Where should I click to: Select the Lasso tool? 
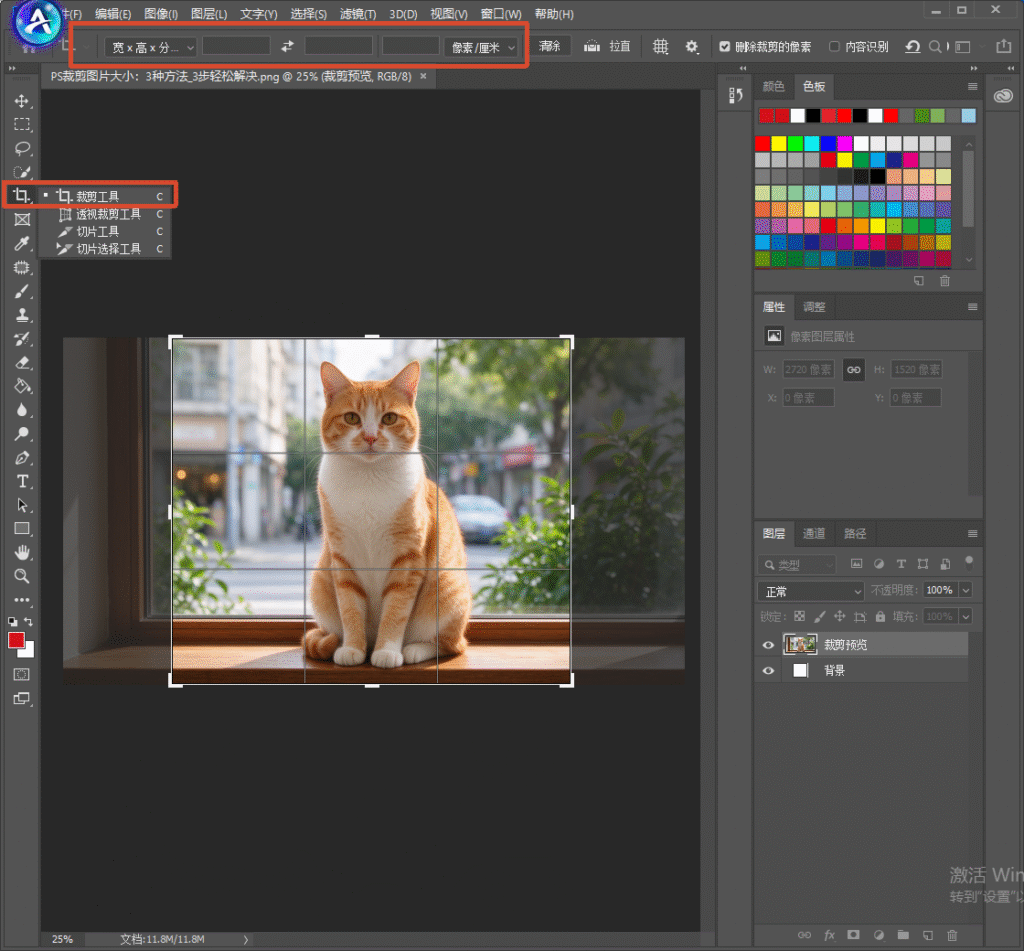tap(22, 148)
